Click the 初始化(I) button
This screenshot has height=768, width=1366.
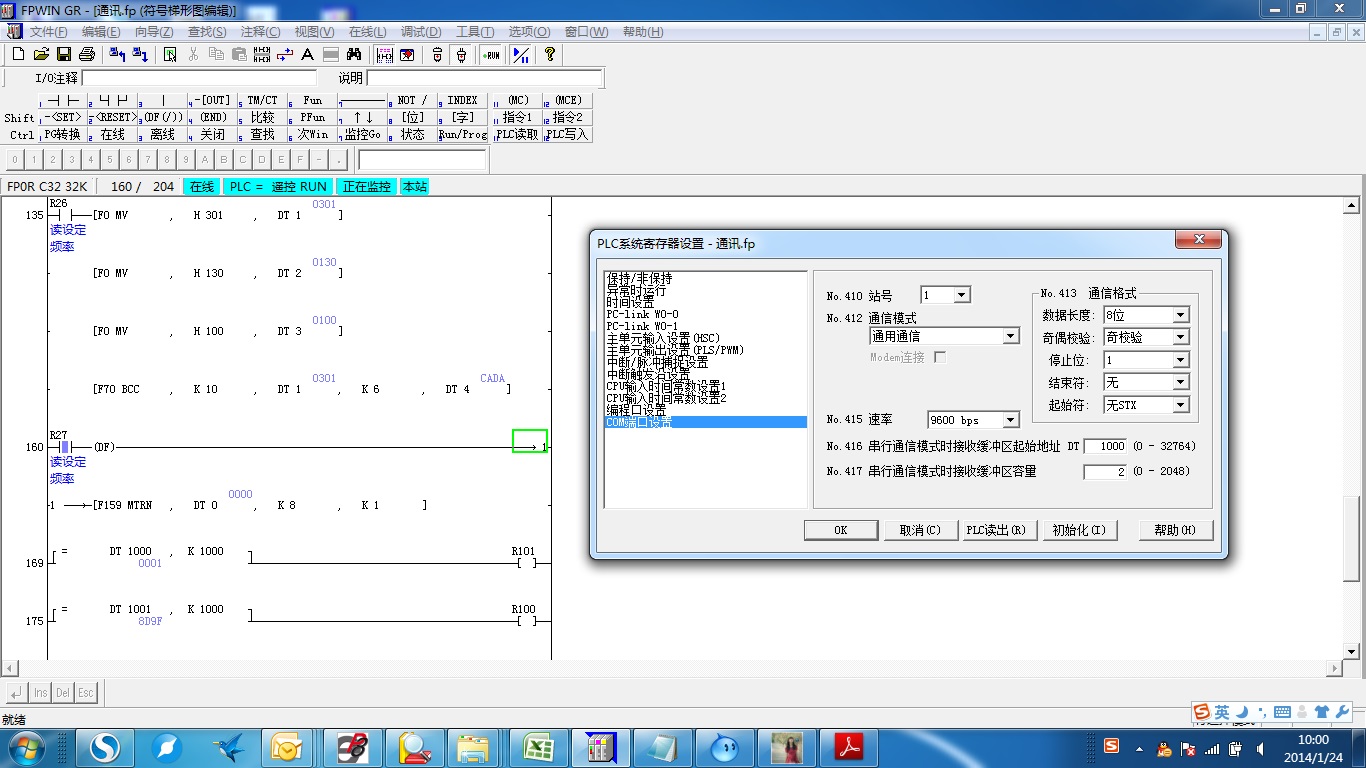pos(1078,530)
